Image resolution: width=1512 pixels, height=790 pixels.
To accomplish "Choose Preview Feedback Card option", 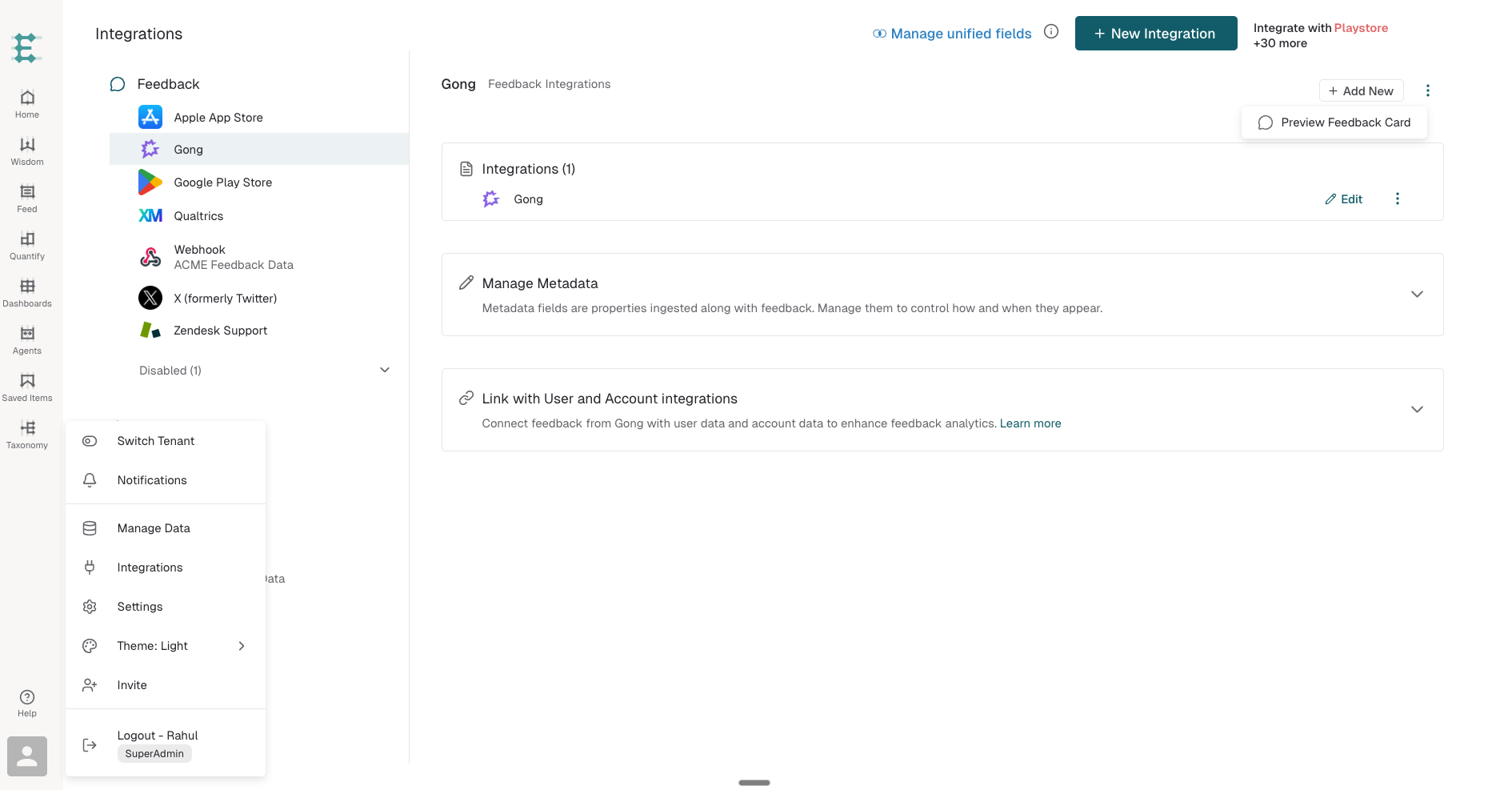I will tap(1334, 122).
